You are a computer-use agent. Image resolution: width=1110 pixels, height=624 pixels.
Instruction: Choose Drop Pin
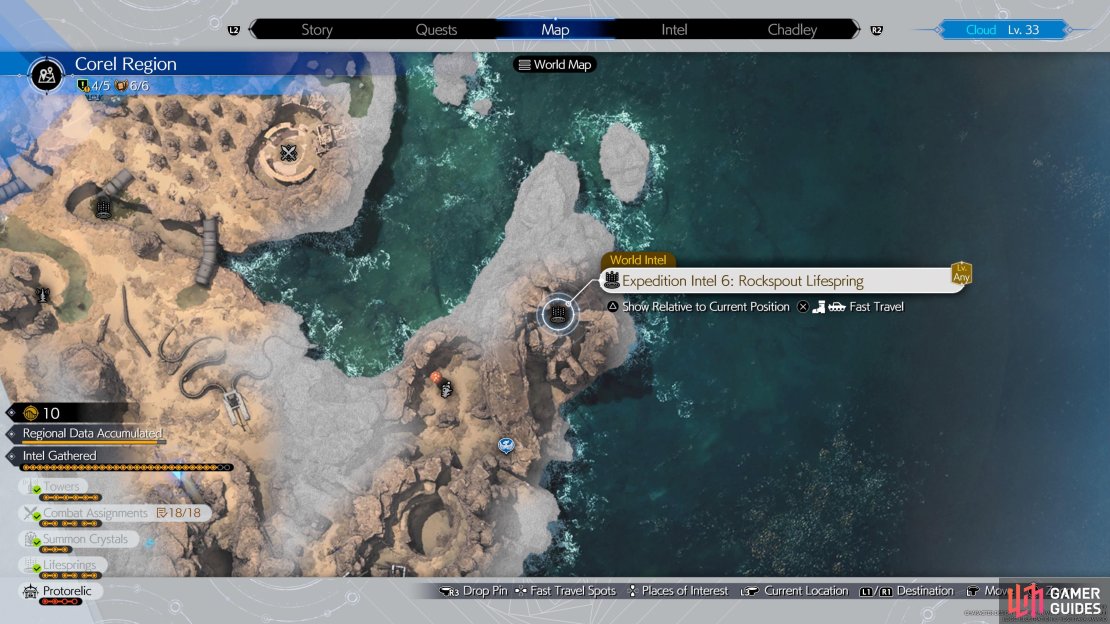[485, 591]
